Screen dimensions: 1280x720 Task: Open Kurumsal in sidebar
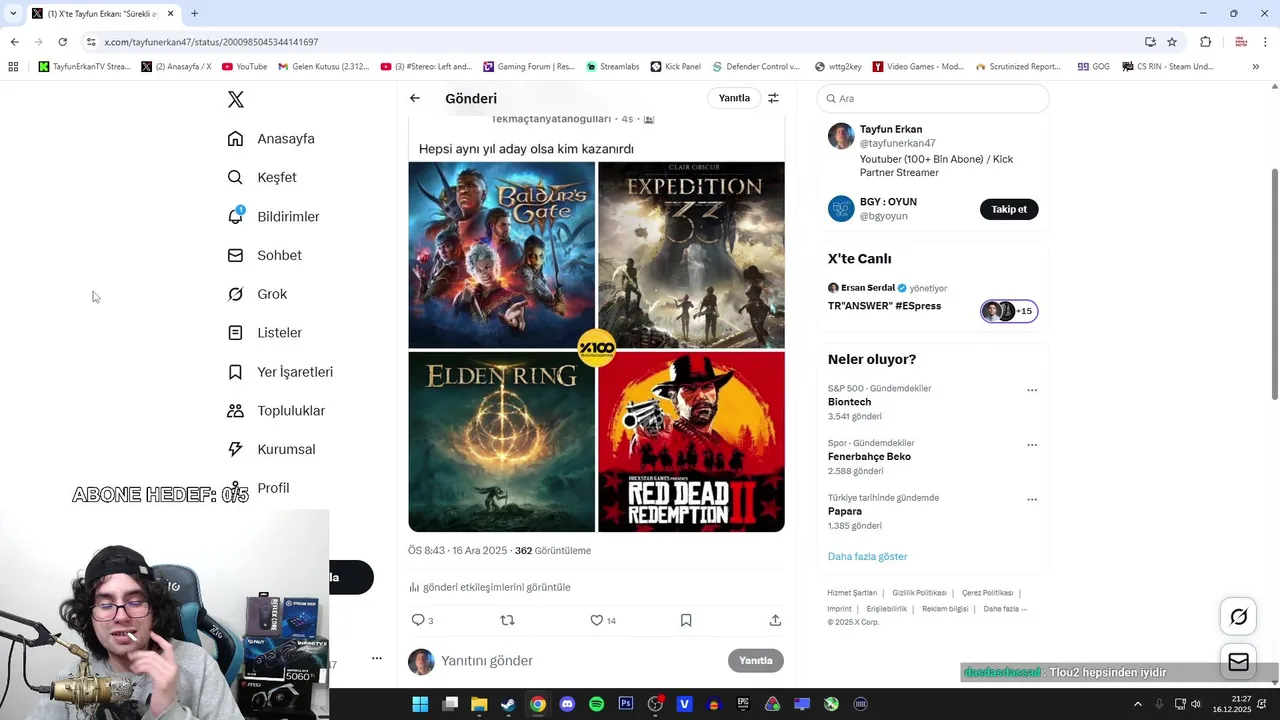coord(271,449)
